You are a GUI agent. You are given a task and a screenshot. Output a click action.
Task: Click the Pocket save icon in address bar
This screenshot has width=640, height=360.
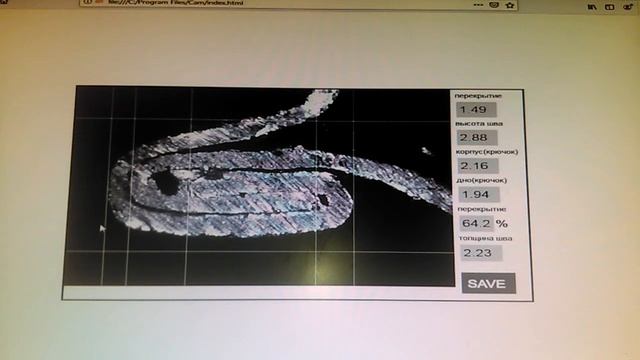[x=494, y=5]
